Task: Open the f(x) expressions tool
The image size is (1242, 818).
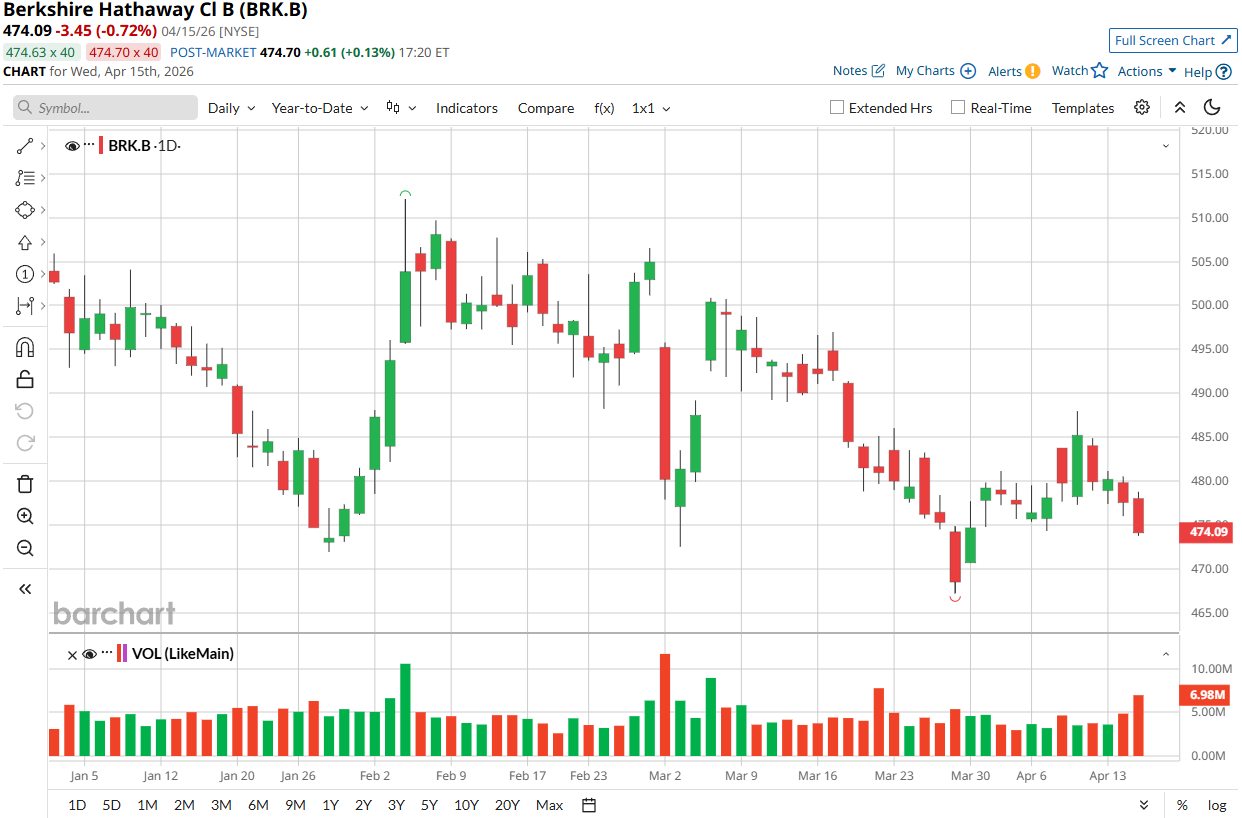Action: pos(604,108)
